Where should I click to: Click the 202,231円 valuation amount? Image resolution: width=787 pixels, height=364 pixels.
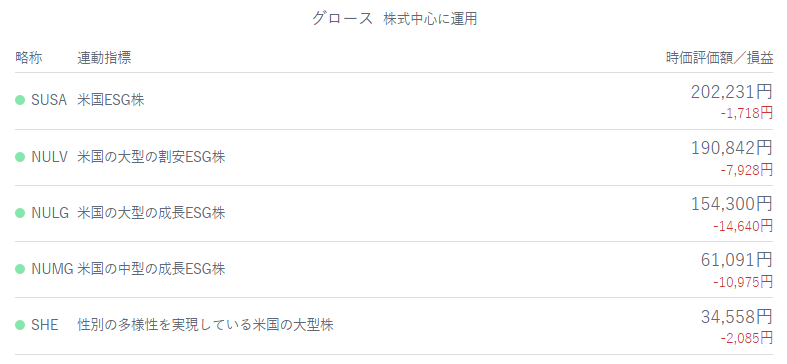(x=732, y=92)
